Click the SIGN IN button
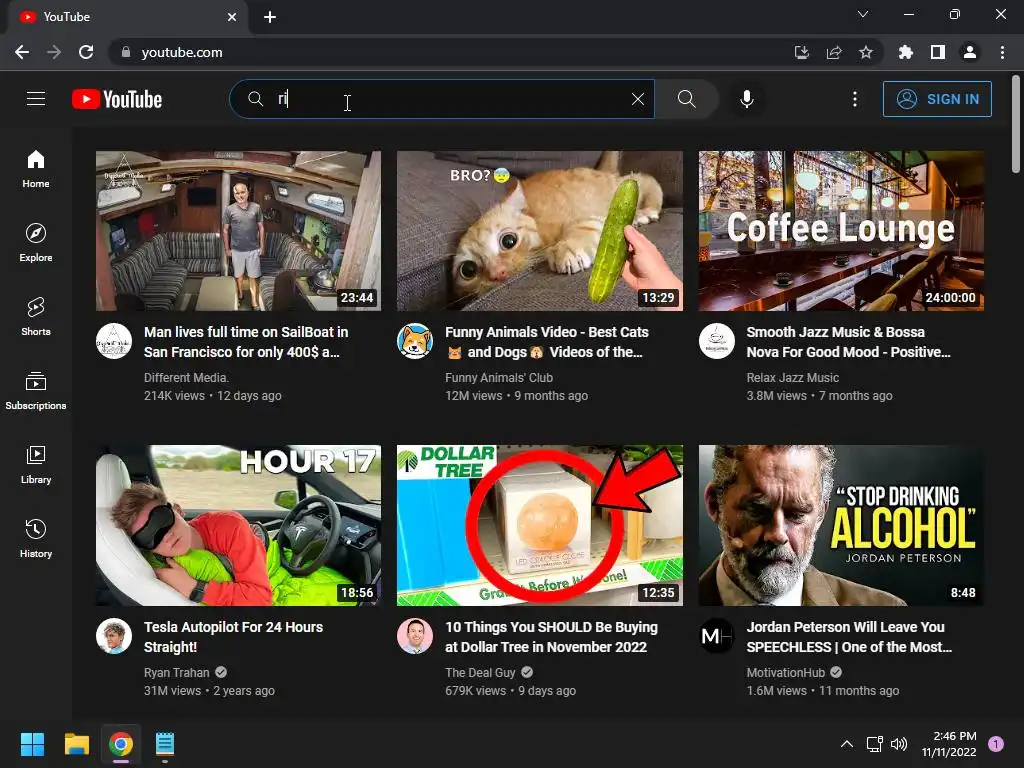 [x=937, y=99]
